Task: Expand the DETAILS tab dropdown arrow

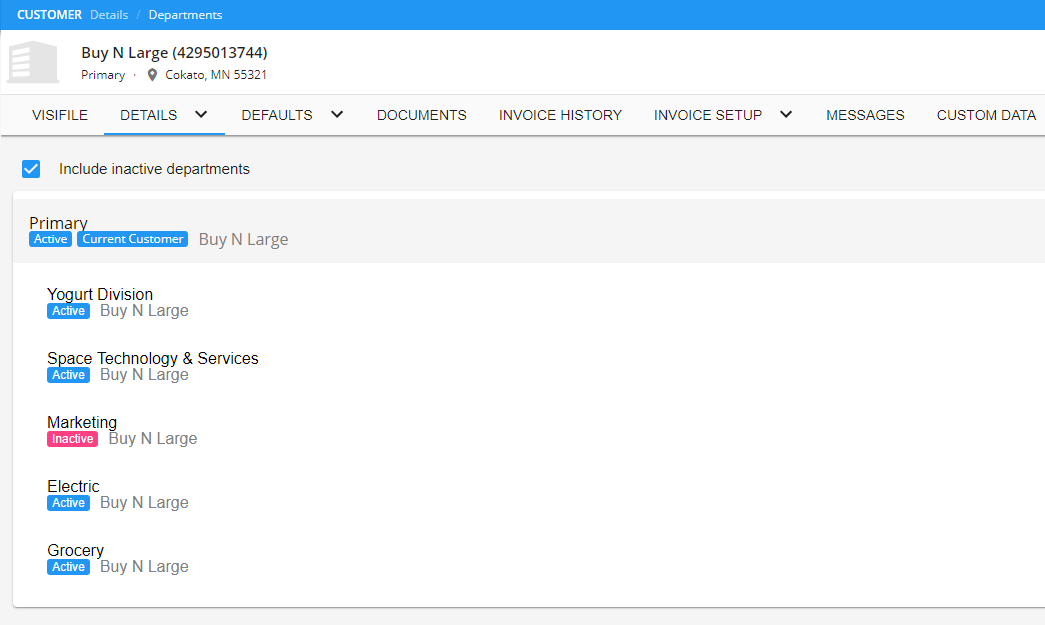Action: [201, 115]
